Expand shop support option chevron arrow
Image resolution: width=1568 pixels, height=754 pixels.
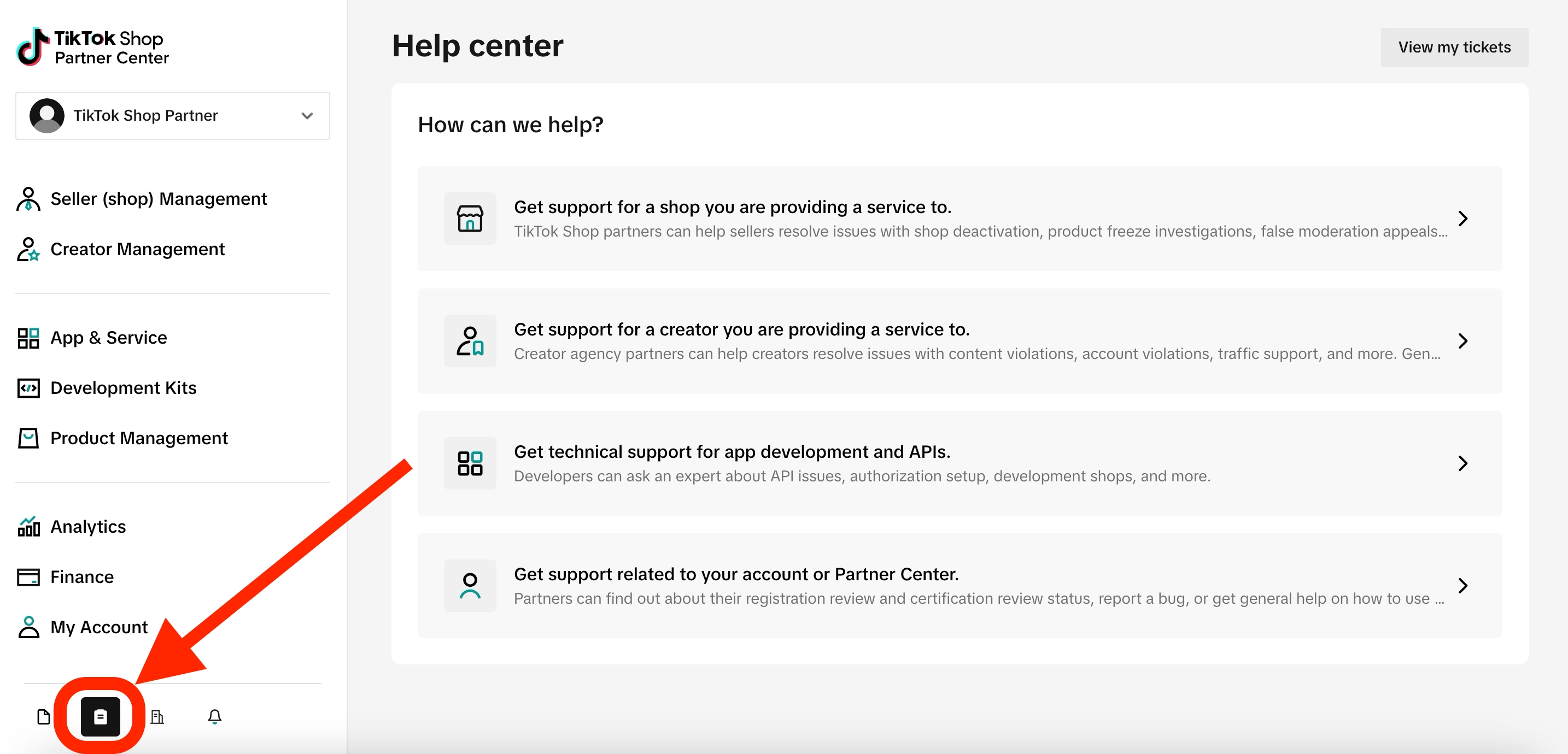(x=1462, y=219)
